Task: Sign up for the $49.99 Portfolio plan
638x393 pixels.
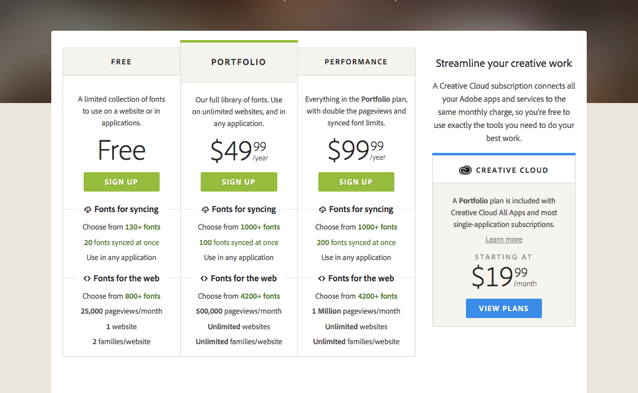Action: coord(239,182)
